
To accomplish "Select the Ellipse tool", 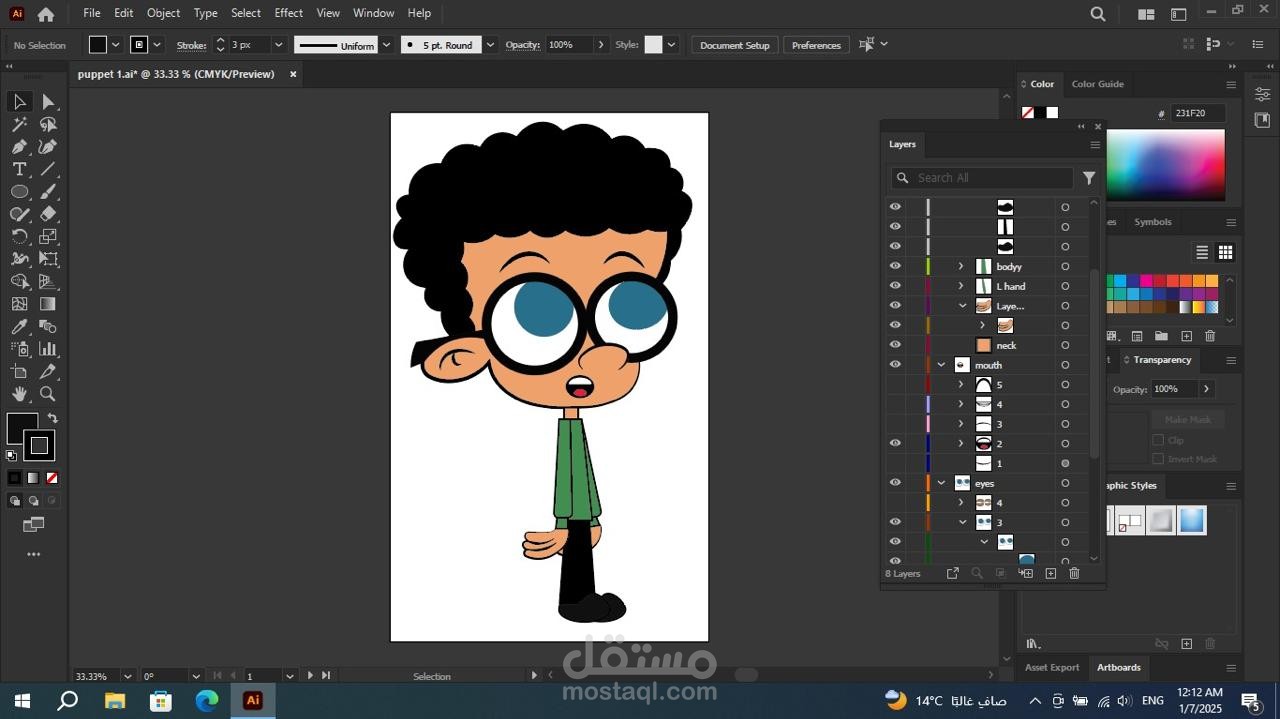I will [19, 192].
